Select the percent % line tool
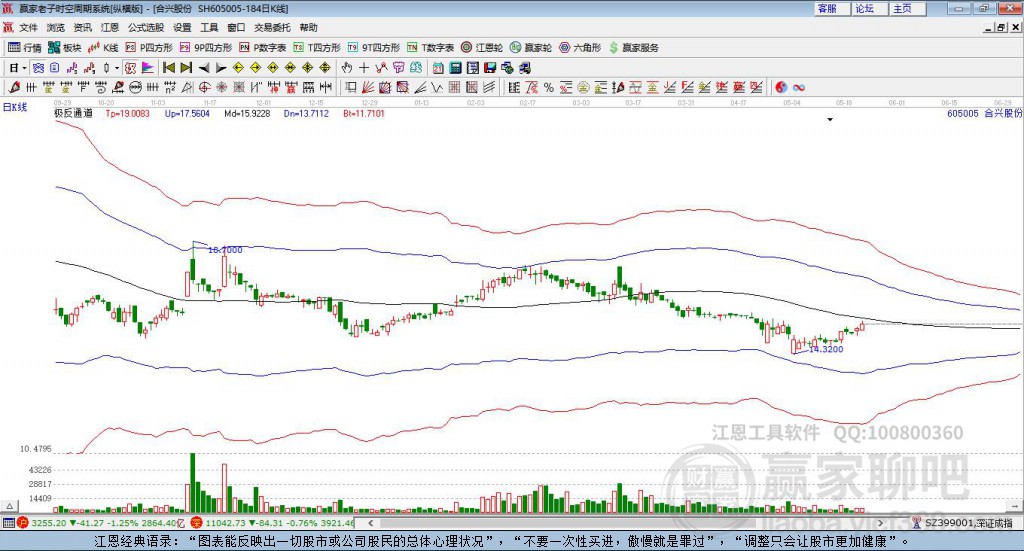1024x551 pixels. 549,87
